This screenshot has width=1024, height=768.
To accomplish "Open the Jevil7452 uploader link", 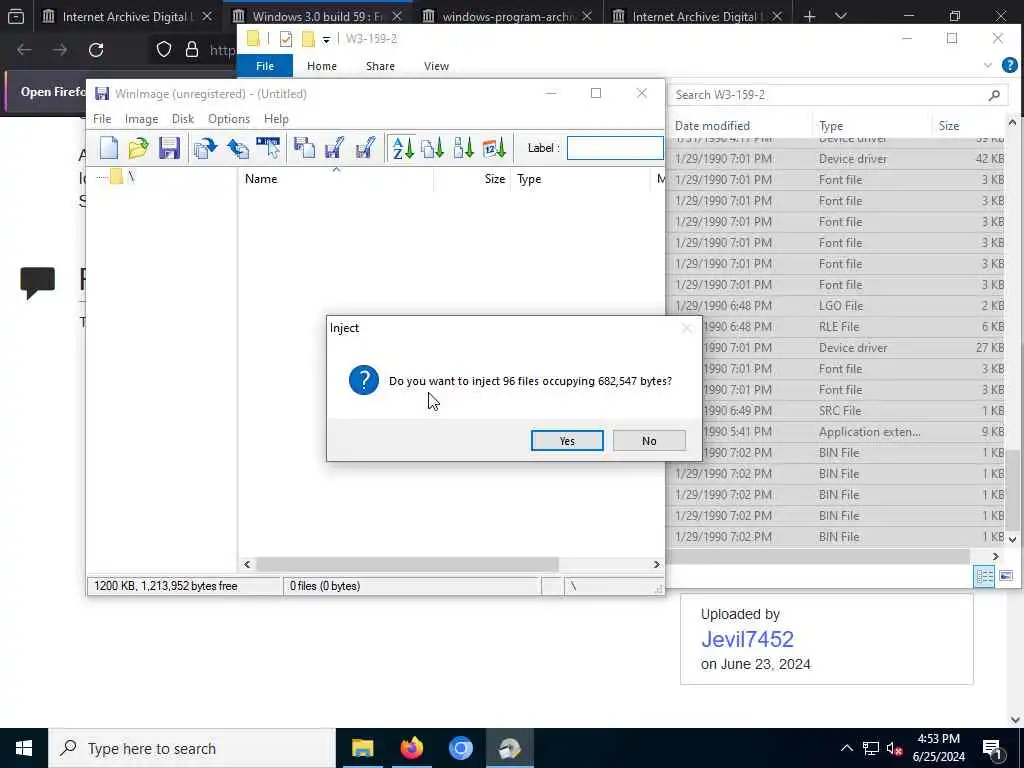I will pos(747,639).
